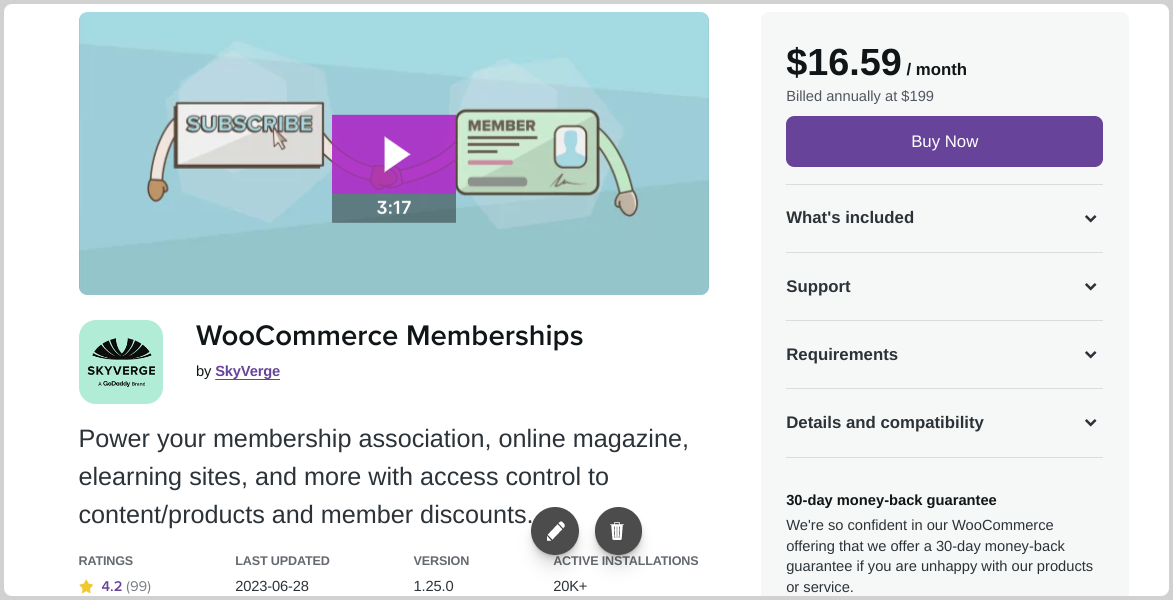Open the SkyVerge author link
1173x600 pixels.
[x=248, y=371]
